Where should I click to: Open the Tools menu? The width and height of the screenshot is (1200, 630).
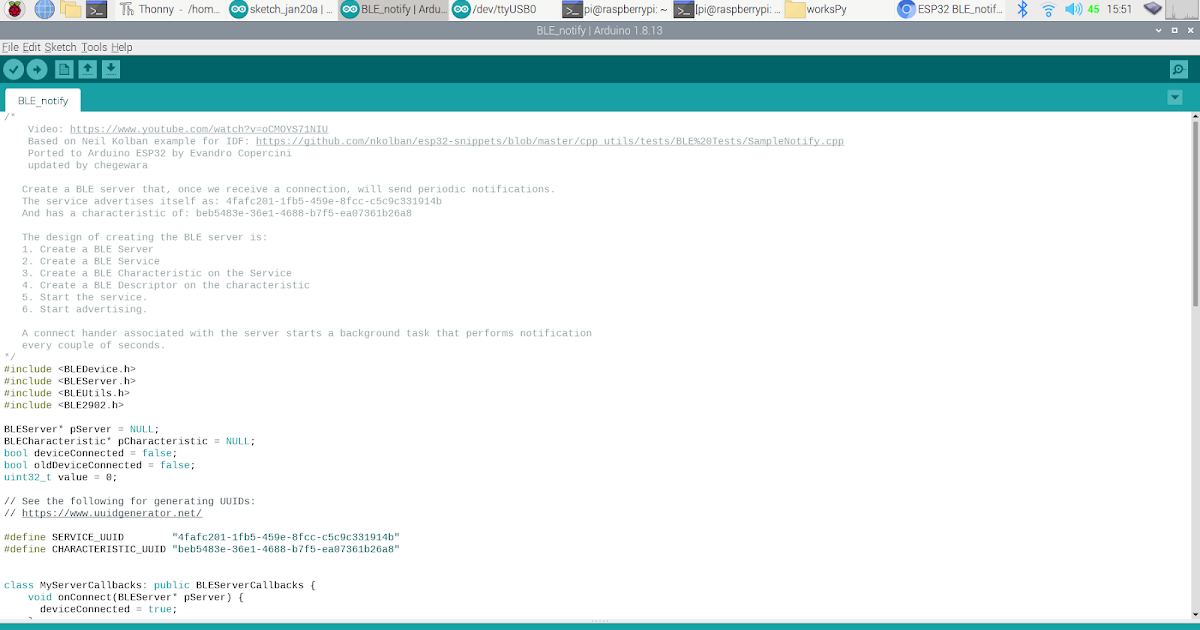click(94, 47)
